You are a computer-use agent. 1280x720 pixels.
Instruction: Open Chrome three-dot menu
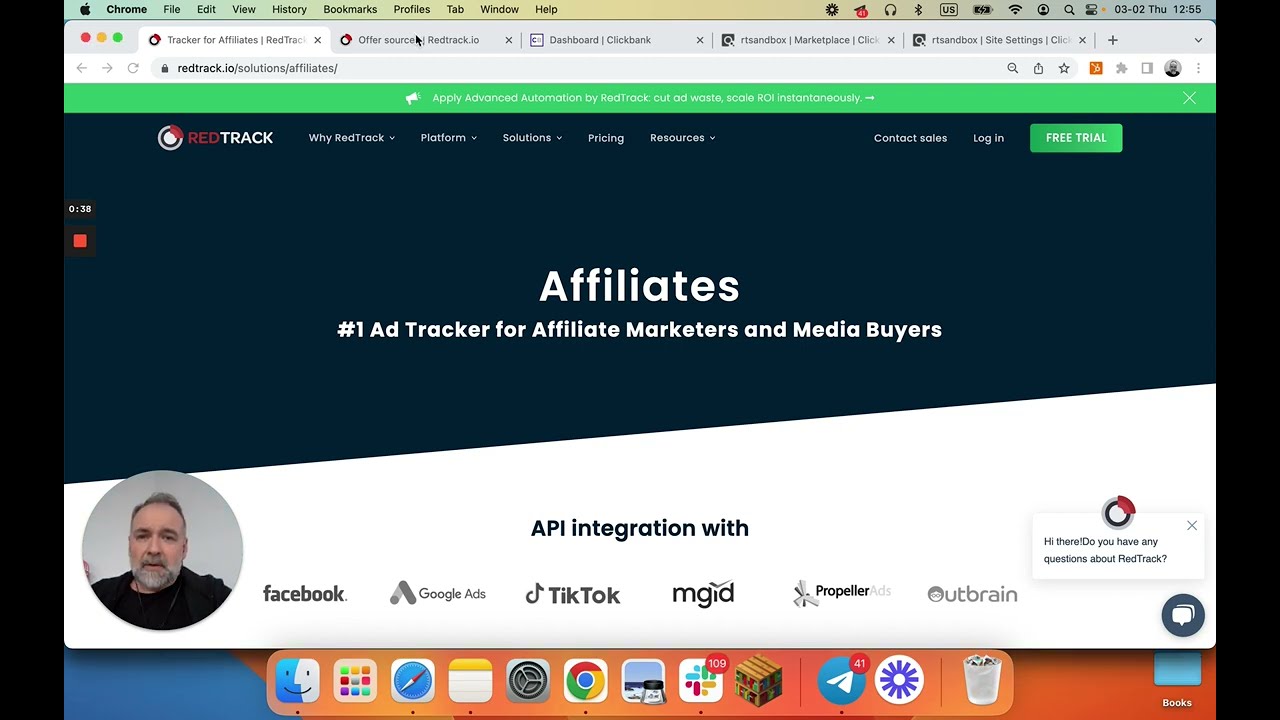pos(1198,68)
